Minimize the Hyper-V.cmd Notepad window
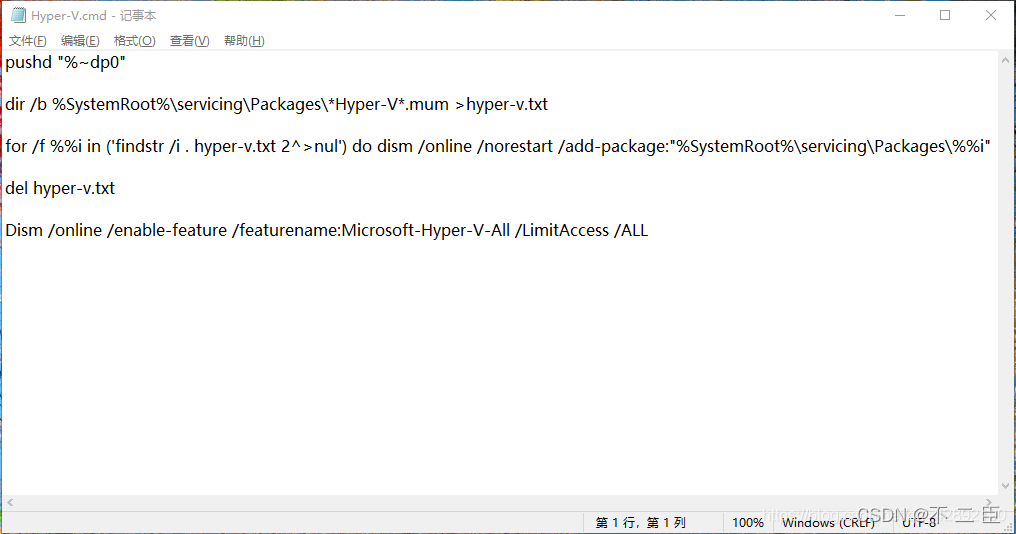This screenshot has height=534, width=1016. point(900,15)
